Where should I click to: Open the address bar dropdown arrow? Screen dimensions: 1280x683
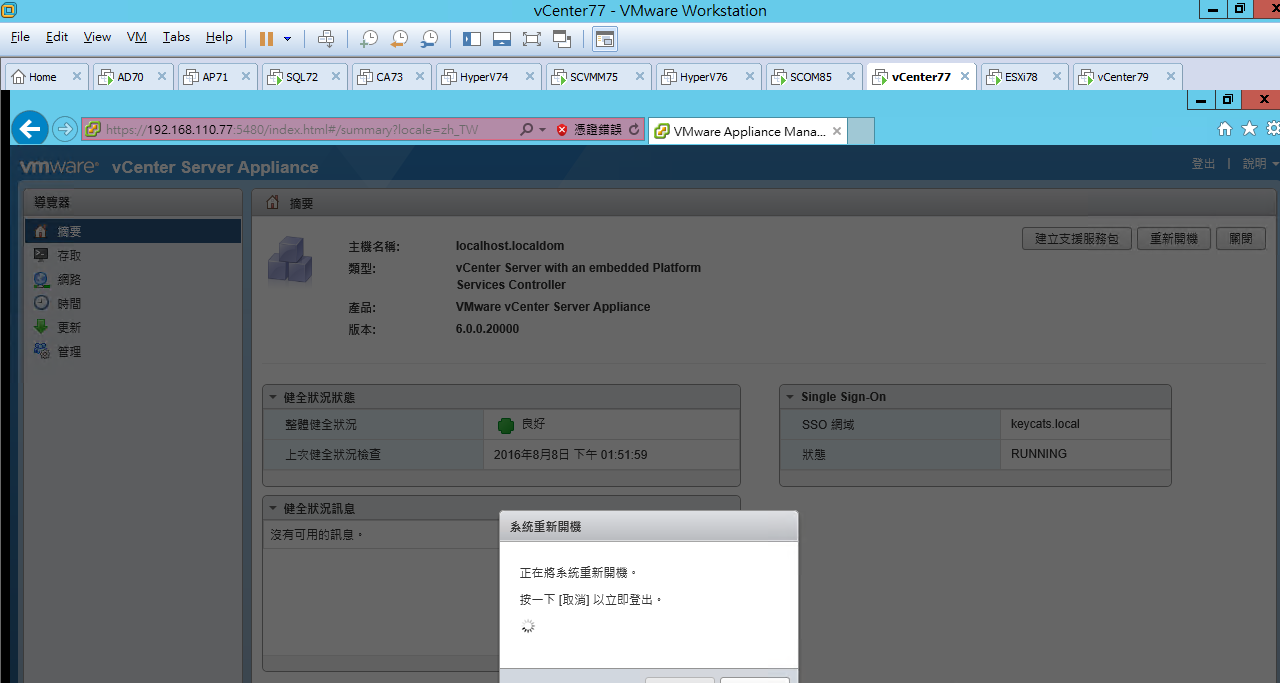543,130
